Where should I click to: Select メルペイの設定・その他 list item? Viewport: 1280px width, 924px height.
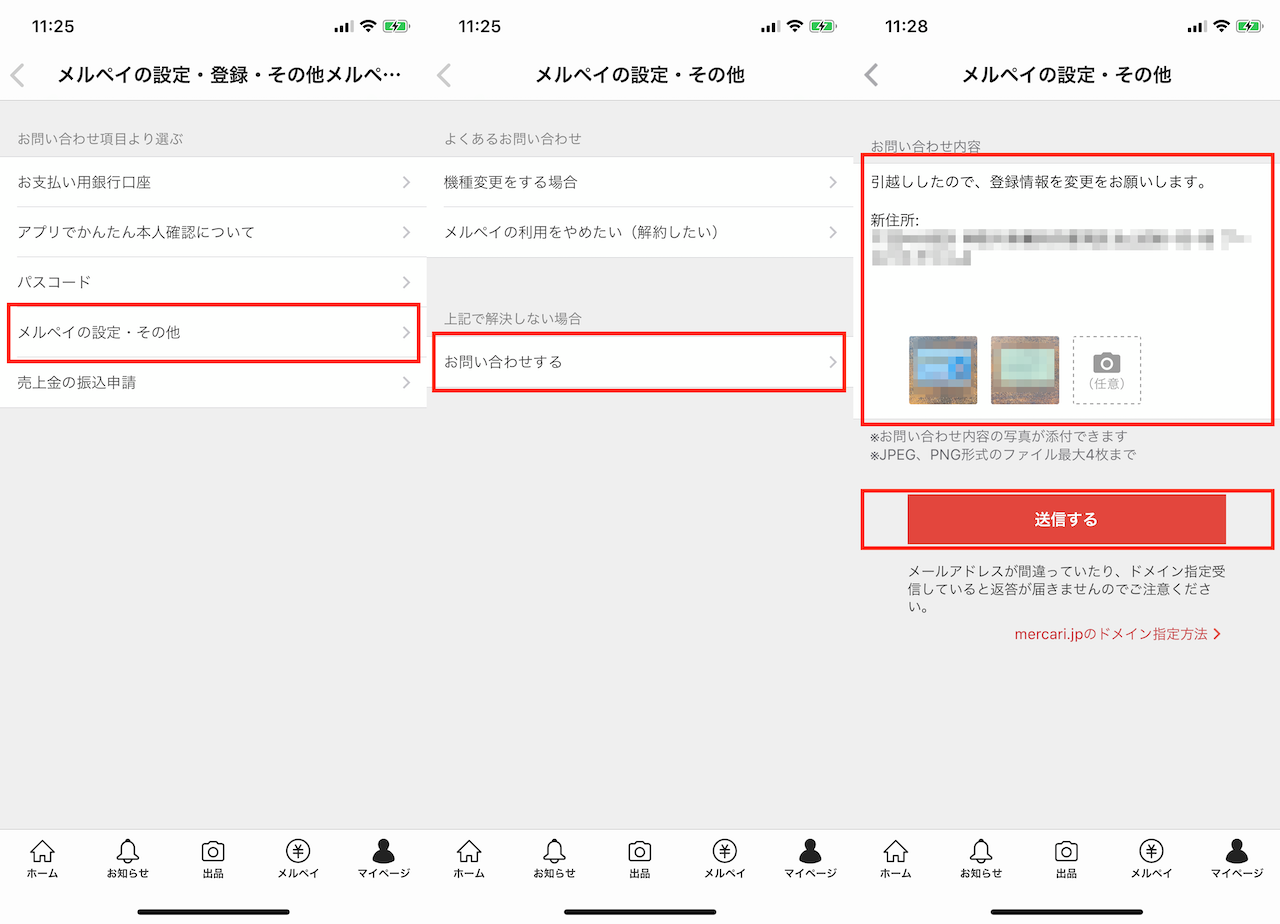(213, 332)
